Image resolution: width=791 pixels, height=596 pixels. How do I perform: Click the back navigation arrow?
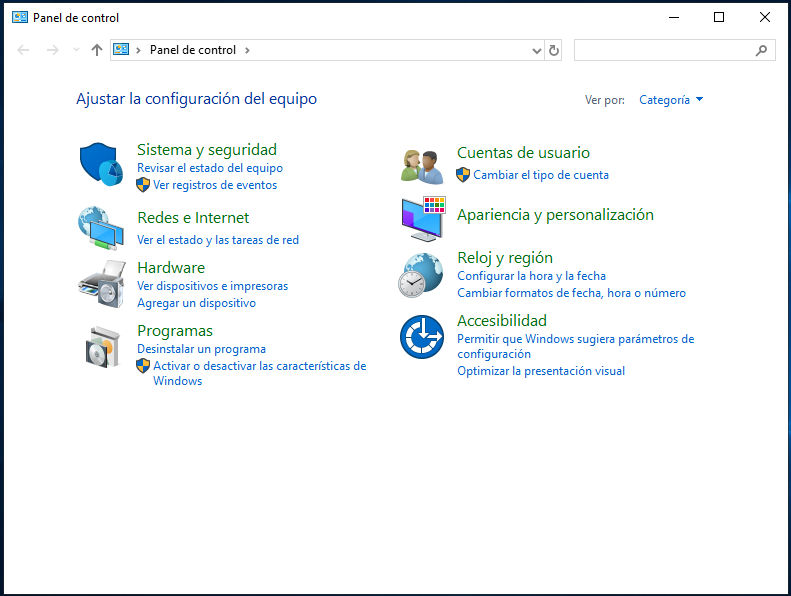[23, 50]
